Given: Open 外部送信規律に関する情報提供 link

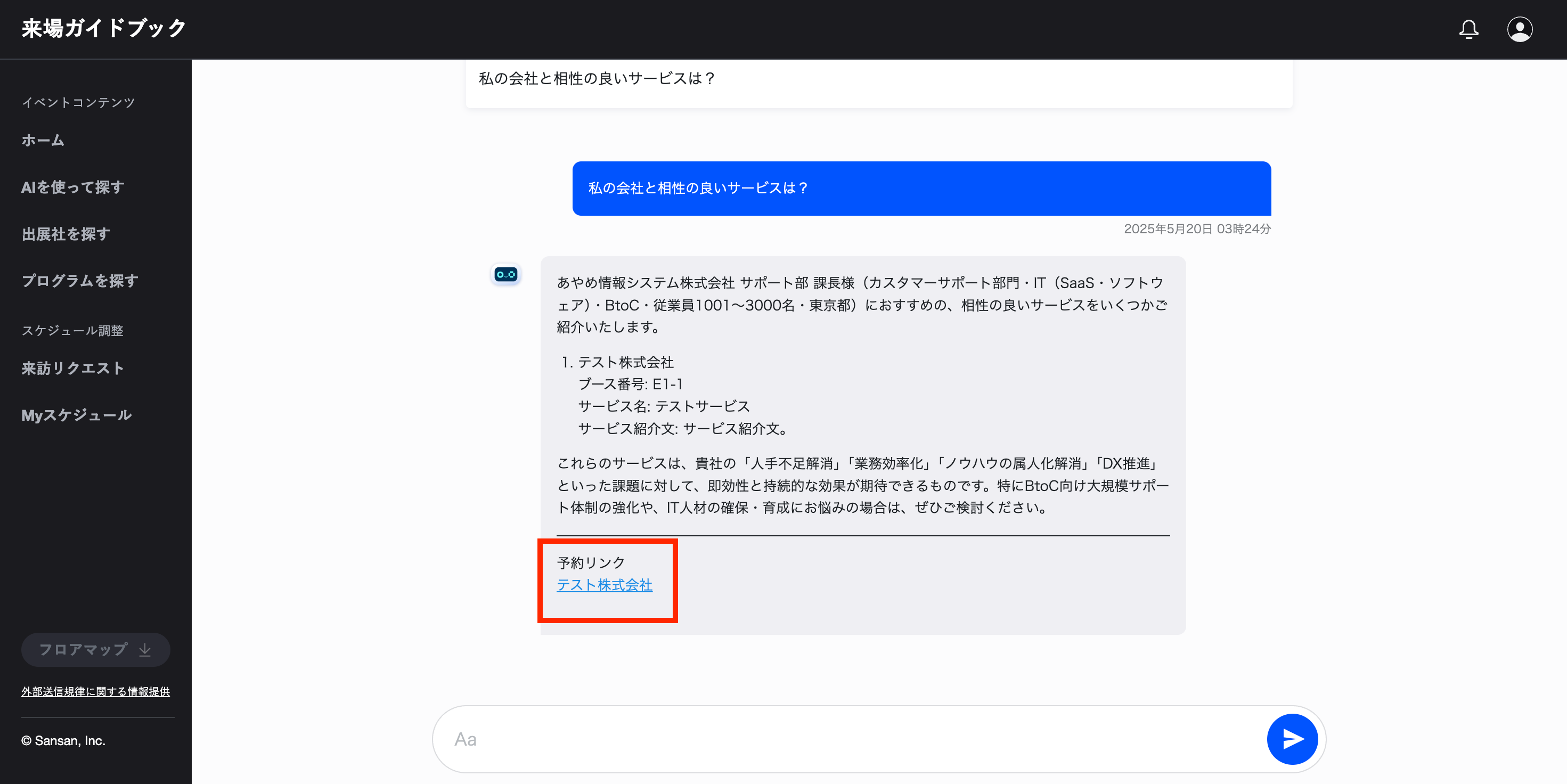Looking at the screenshot, I should (x=95, y=691).
